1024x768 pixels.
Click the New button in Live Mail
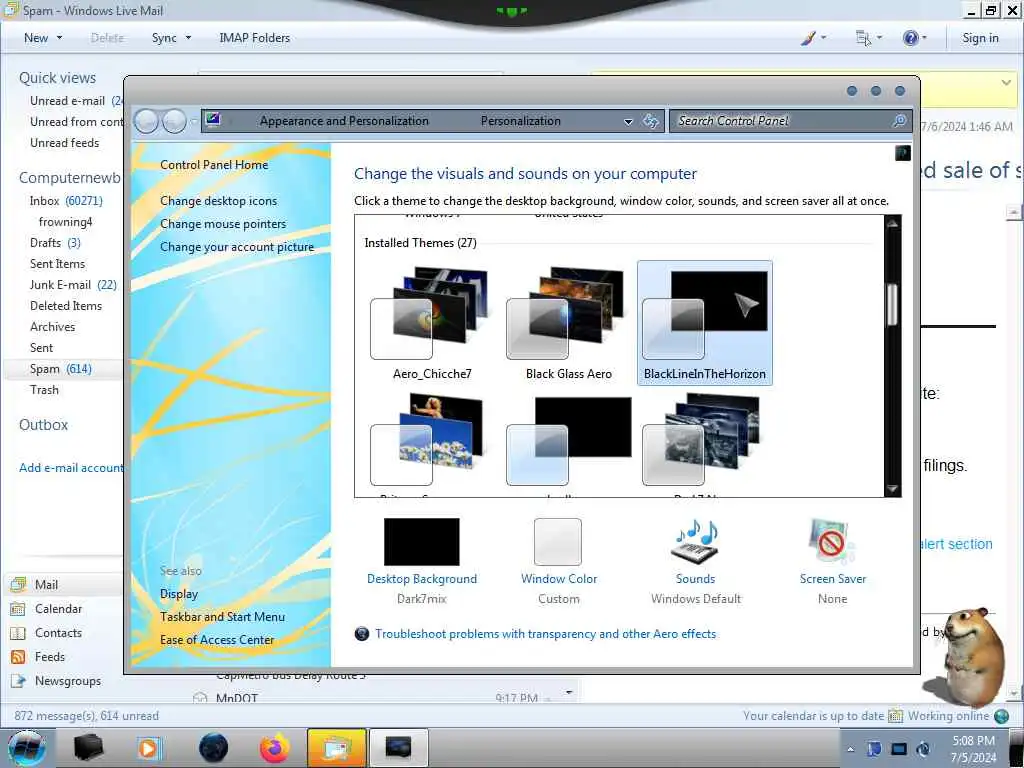tap(36, 38)
